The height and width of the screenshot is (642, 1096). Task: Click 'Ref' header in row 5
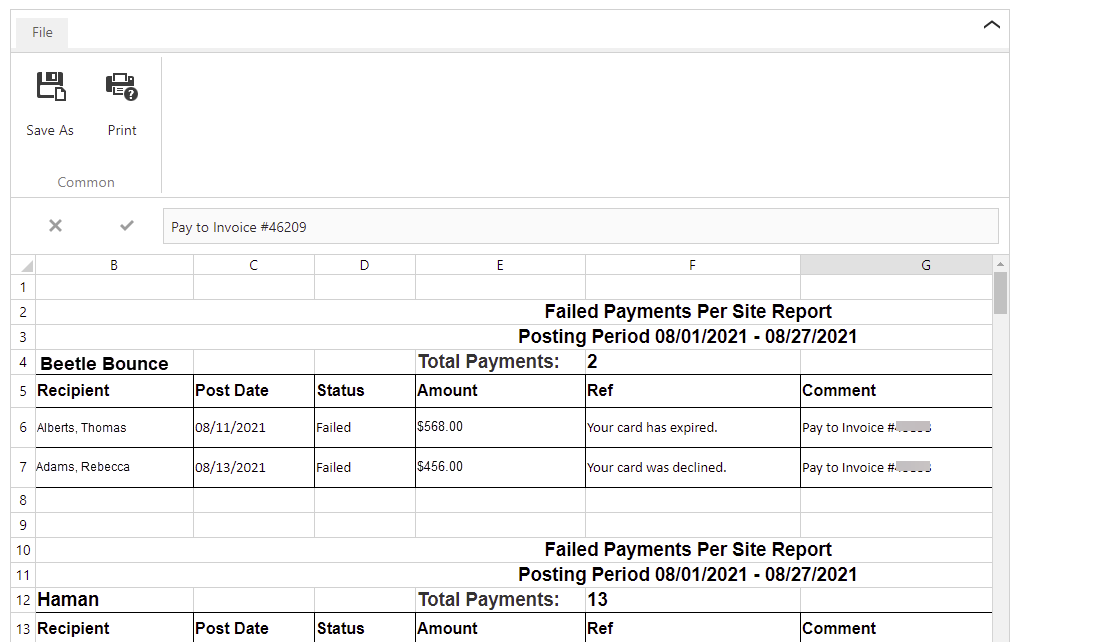tap(693, 391)
